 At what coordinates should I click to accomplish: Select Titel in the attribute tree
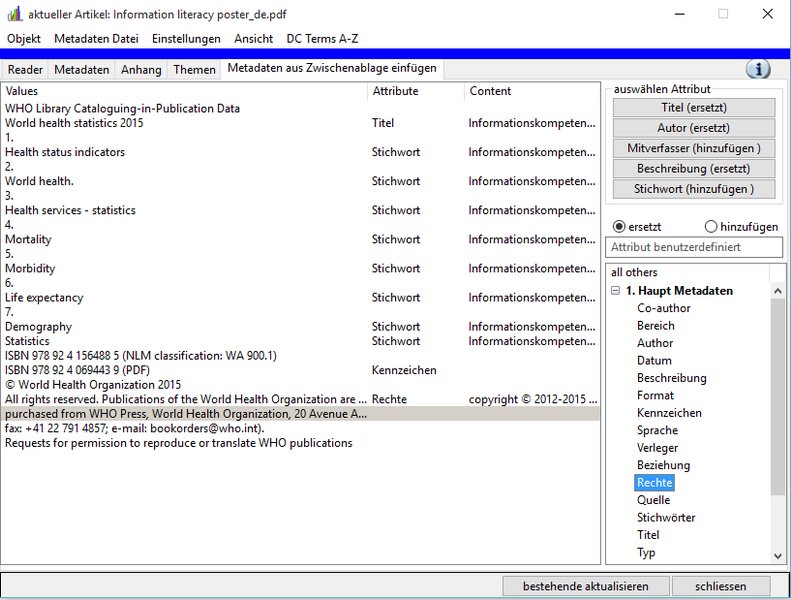(648, 535)
